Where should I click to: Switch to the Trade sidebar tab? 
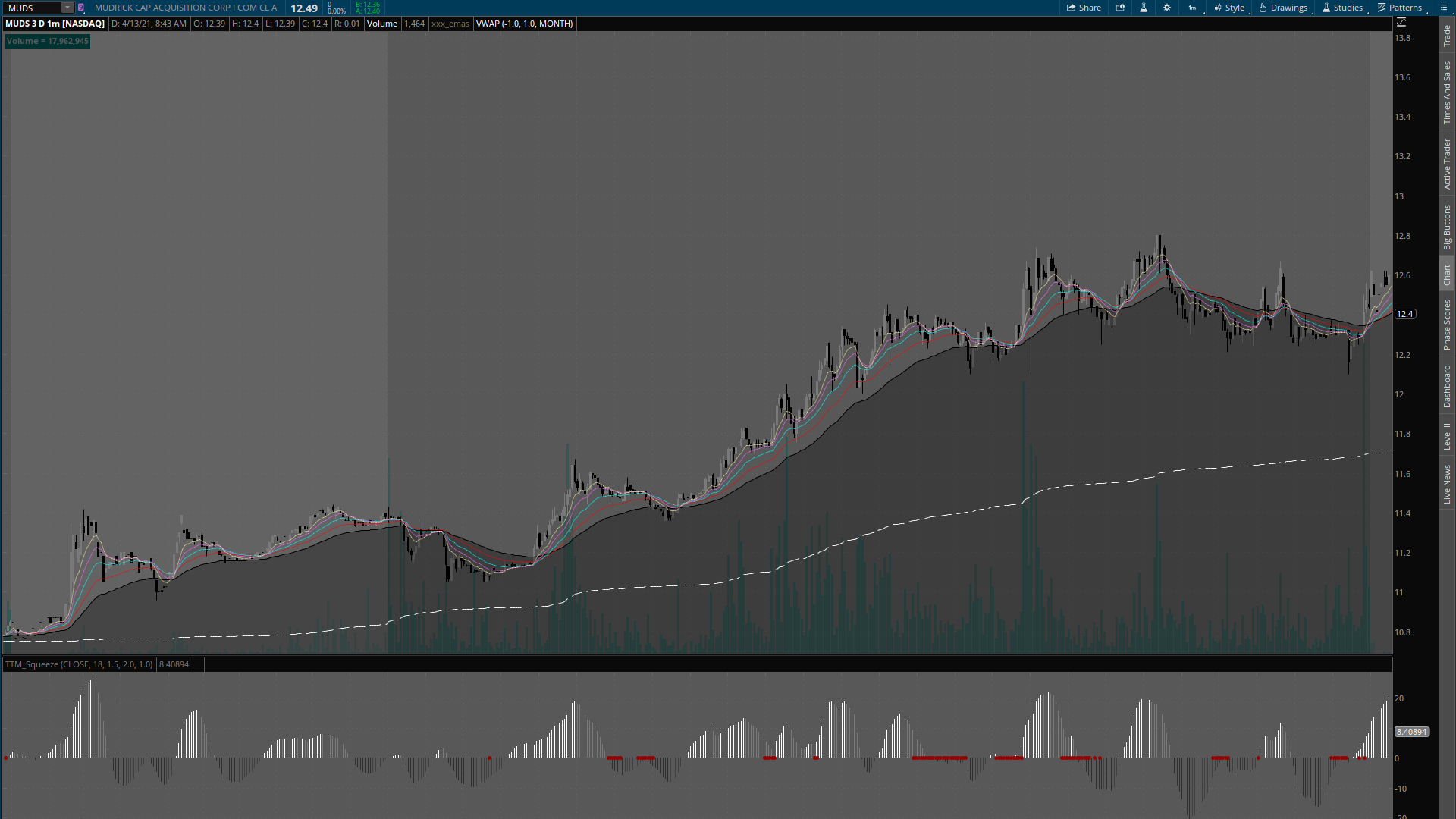1447,36
